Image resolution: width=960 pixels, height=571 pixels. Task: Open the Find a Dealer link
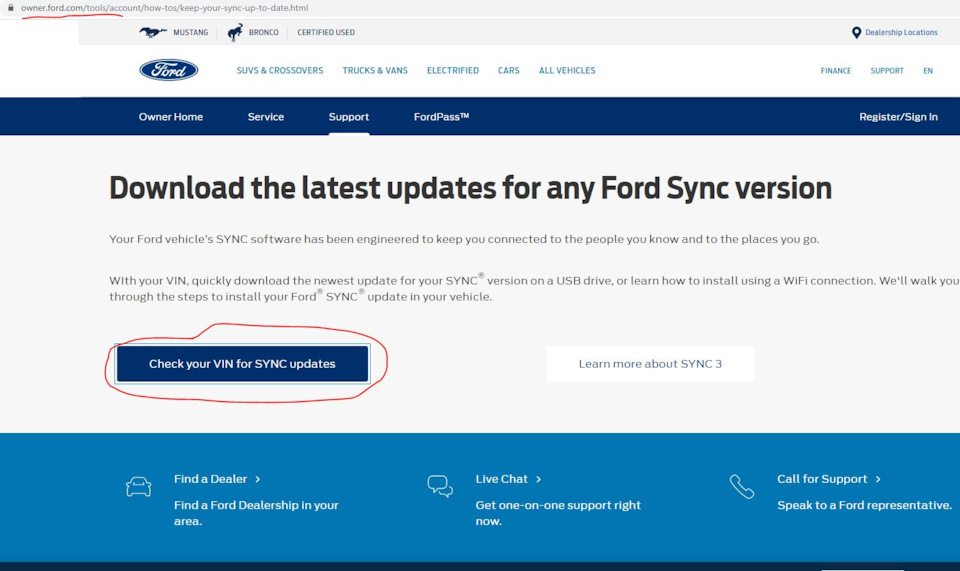tap(210, 479)
